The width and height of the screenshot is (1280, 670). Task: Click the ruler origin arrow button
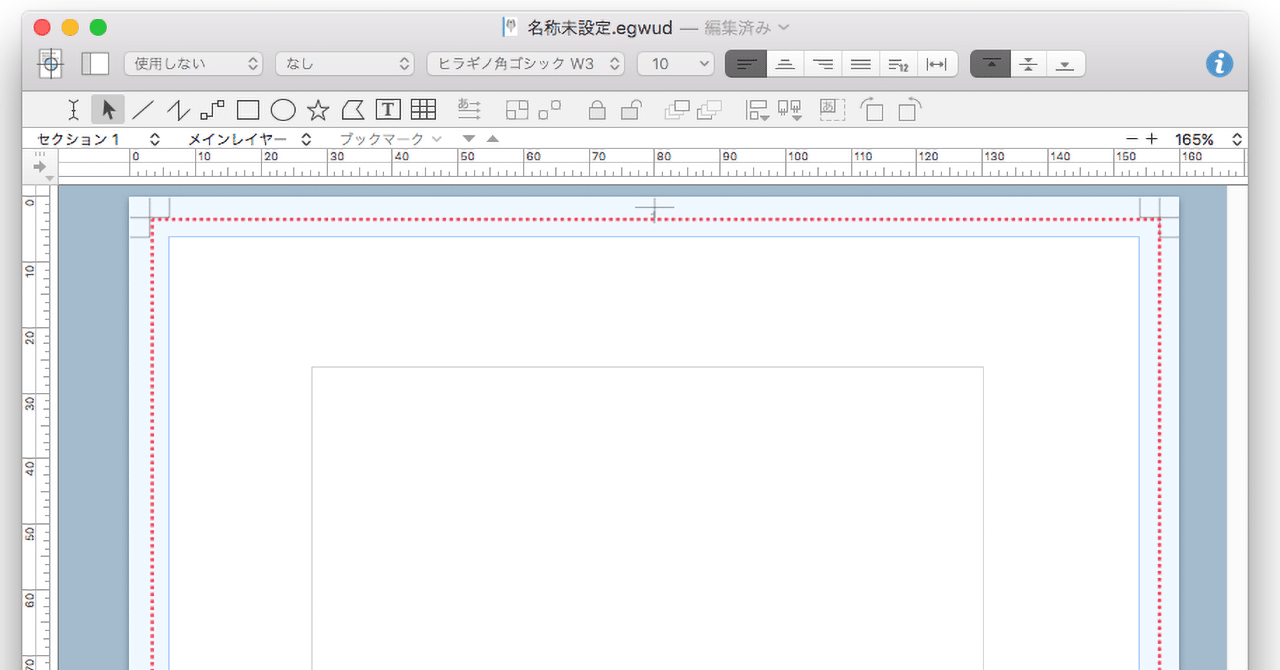click(40, 166)
